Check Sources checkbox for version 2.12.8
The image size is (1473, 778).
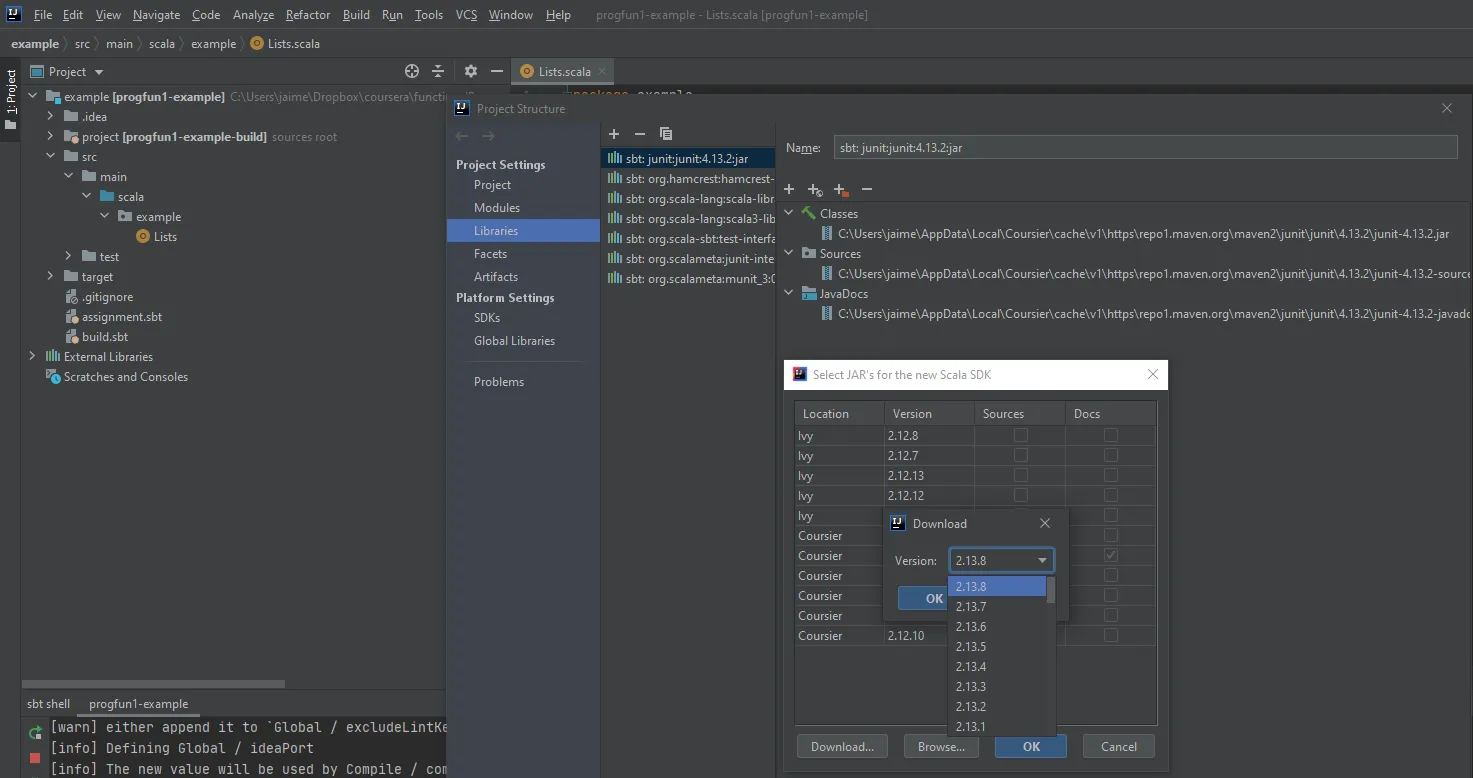(1020, 435)
